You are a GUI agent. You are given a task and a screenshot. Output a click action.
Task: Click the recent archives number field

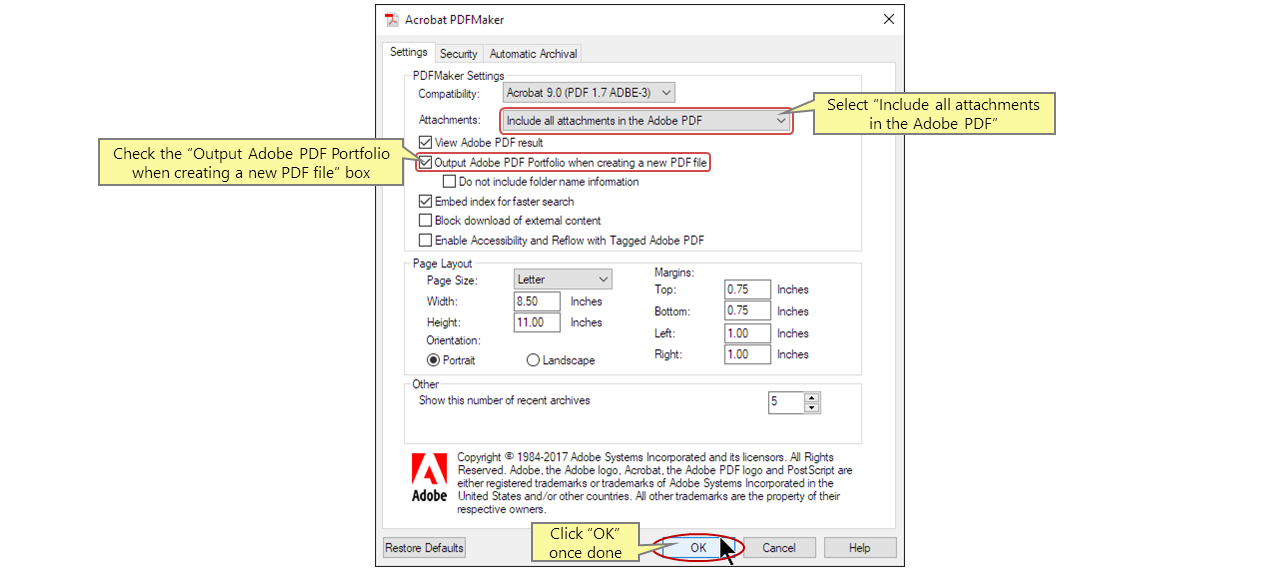tap(786, 402)
